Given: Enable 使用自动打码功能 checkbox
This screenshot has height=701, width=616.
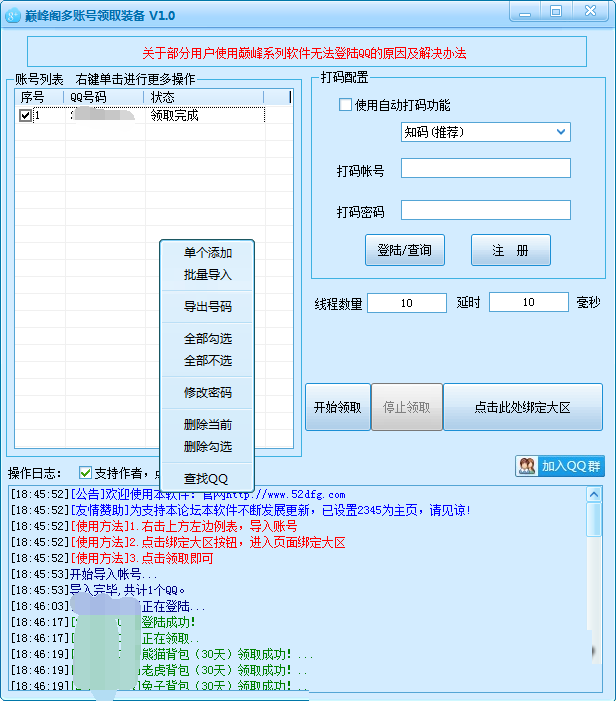Looking at the screenshot, I should coord(345,105).
